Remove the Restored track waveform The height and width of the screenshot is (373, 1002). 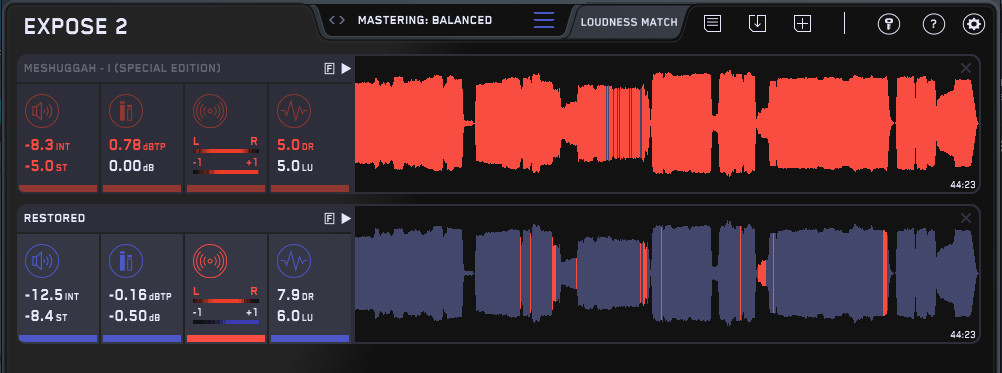(x=966, y=218)
